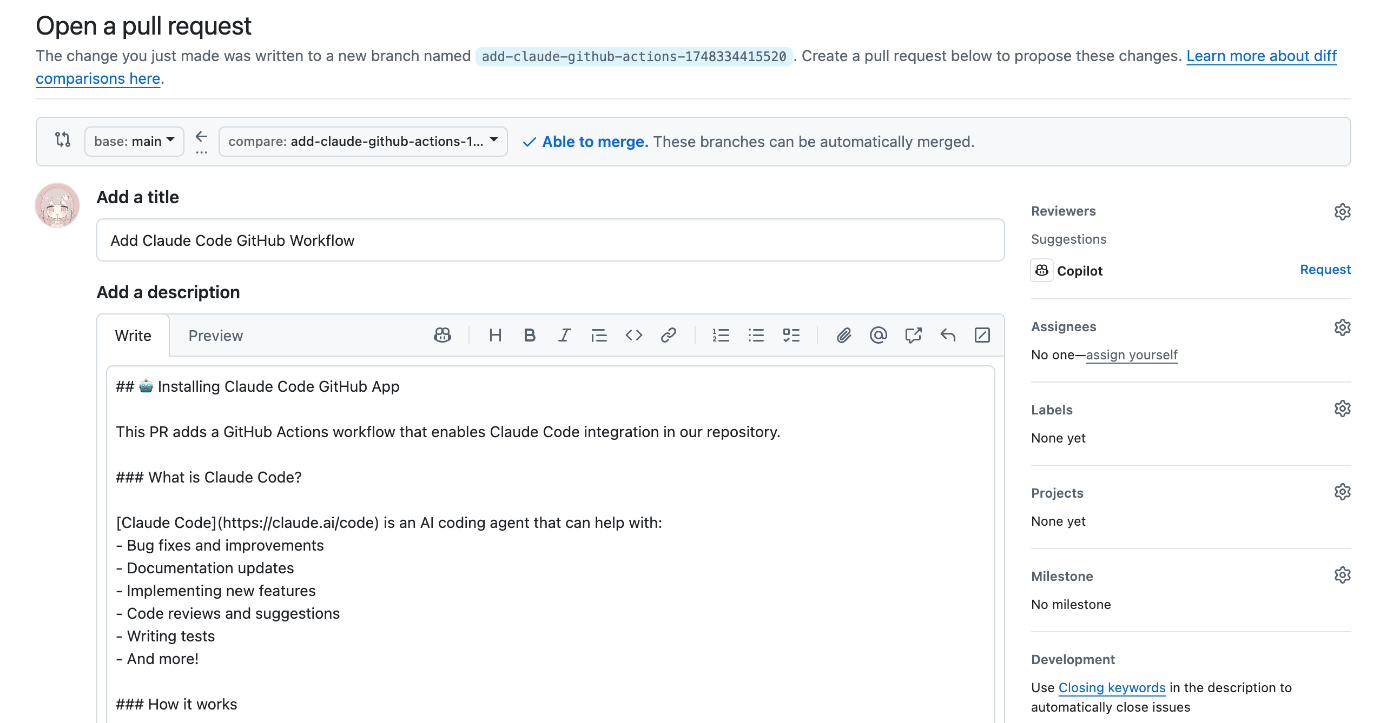Screen dimensions: 1400x723
Task: Click the No milestone text
Action: click(1071, 604)
